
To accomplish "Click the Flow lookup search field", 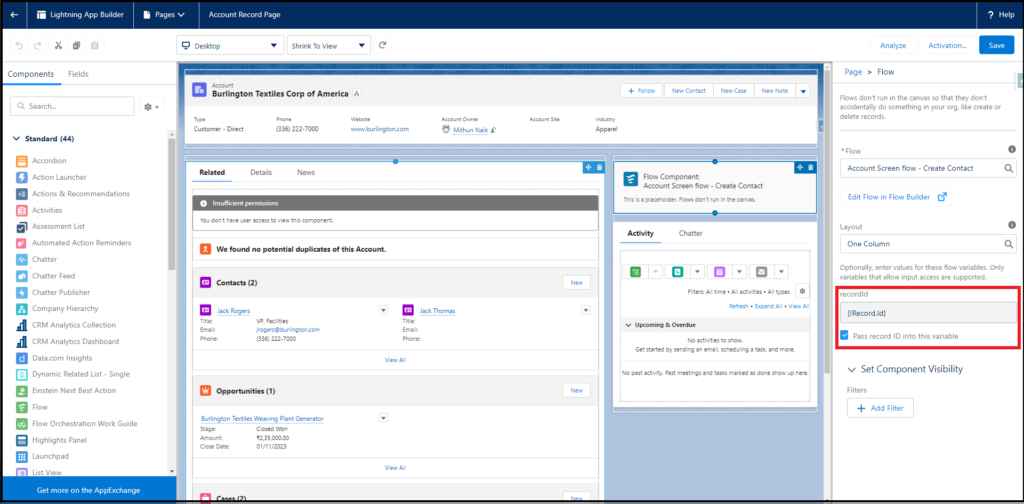I will point(928,168).
